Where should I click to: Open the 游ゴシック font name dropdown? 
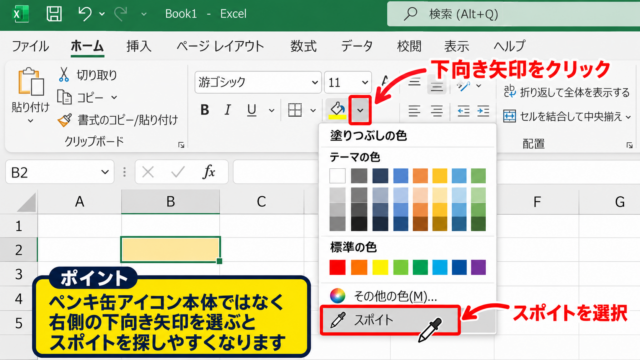pyautogui.click(x=315, y=82)
